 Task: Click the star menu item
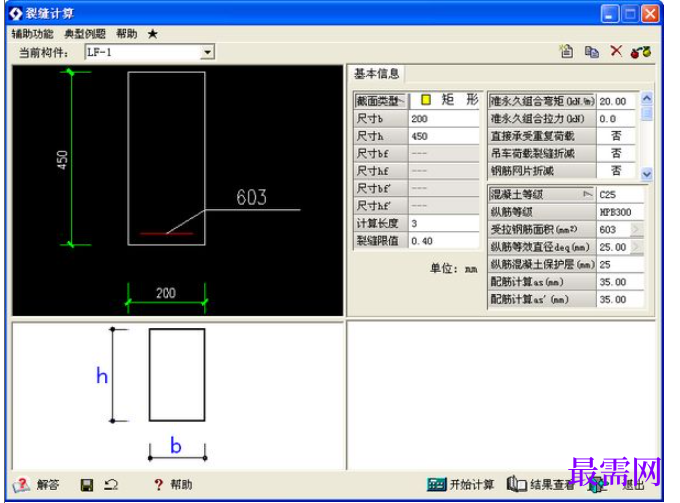point(153,34)
